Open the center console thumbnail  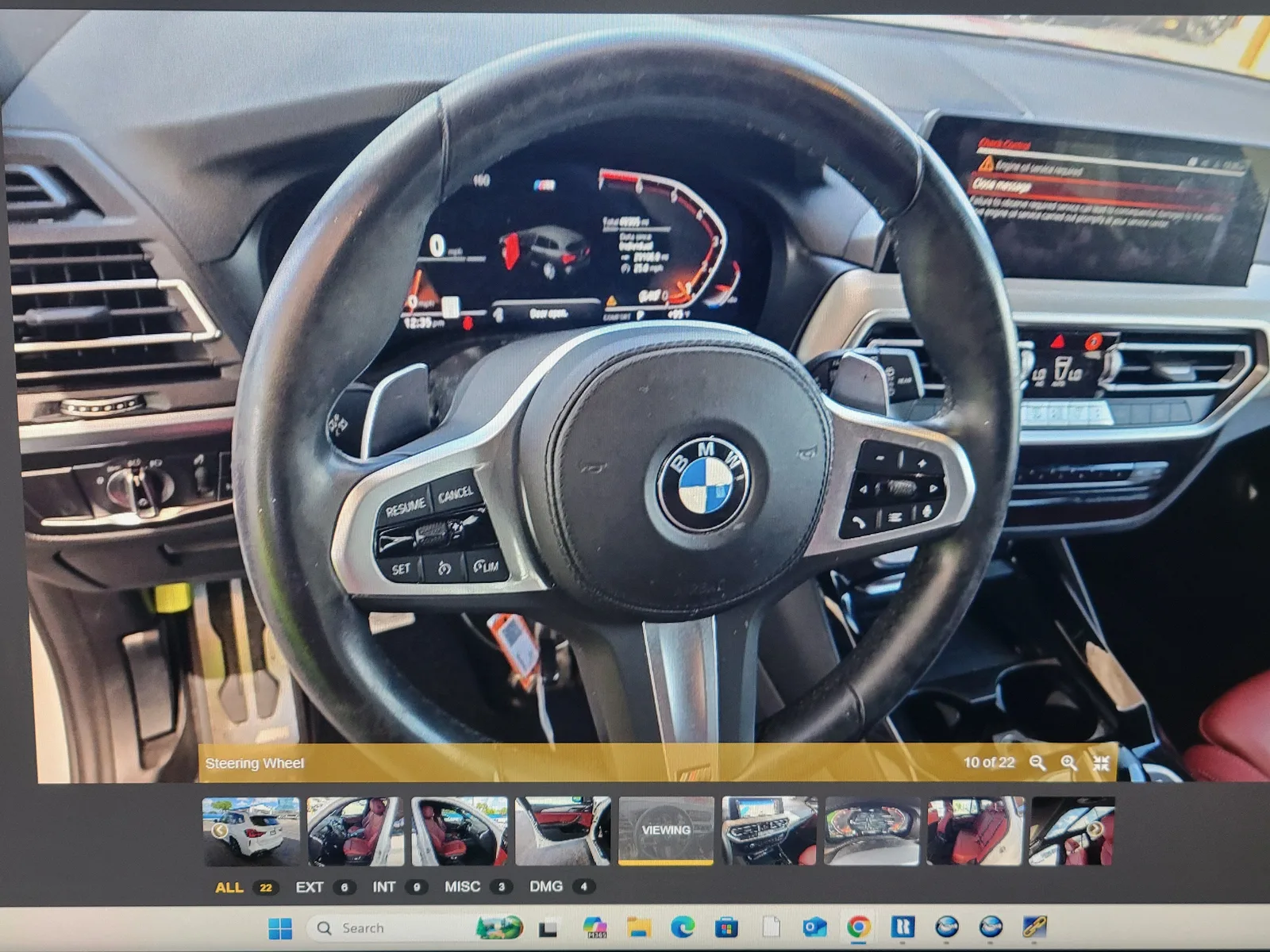pyautogui.click(x=769, y=831)
